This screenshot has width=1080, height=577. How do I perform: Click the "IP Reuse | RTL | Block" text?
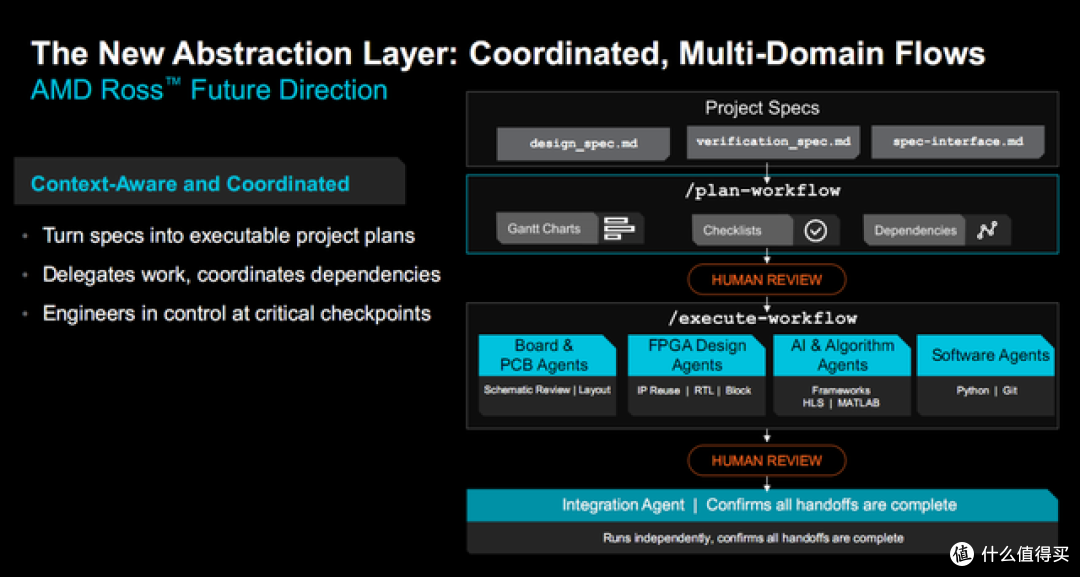(x=694, y=390)
